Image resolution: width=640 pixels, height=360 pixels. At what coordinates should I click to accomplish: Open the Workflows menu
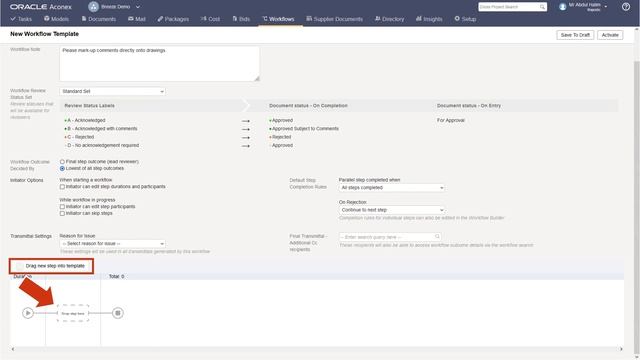pyautogui.click(x=278, y=19)
